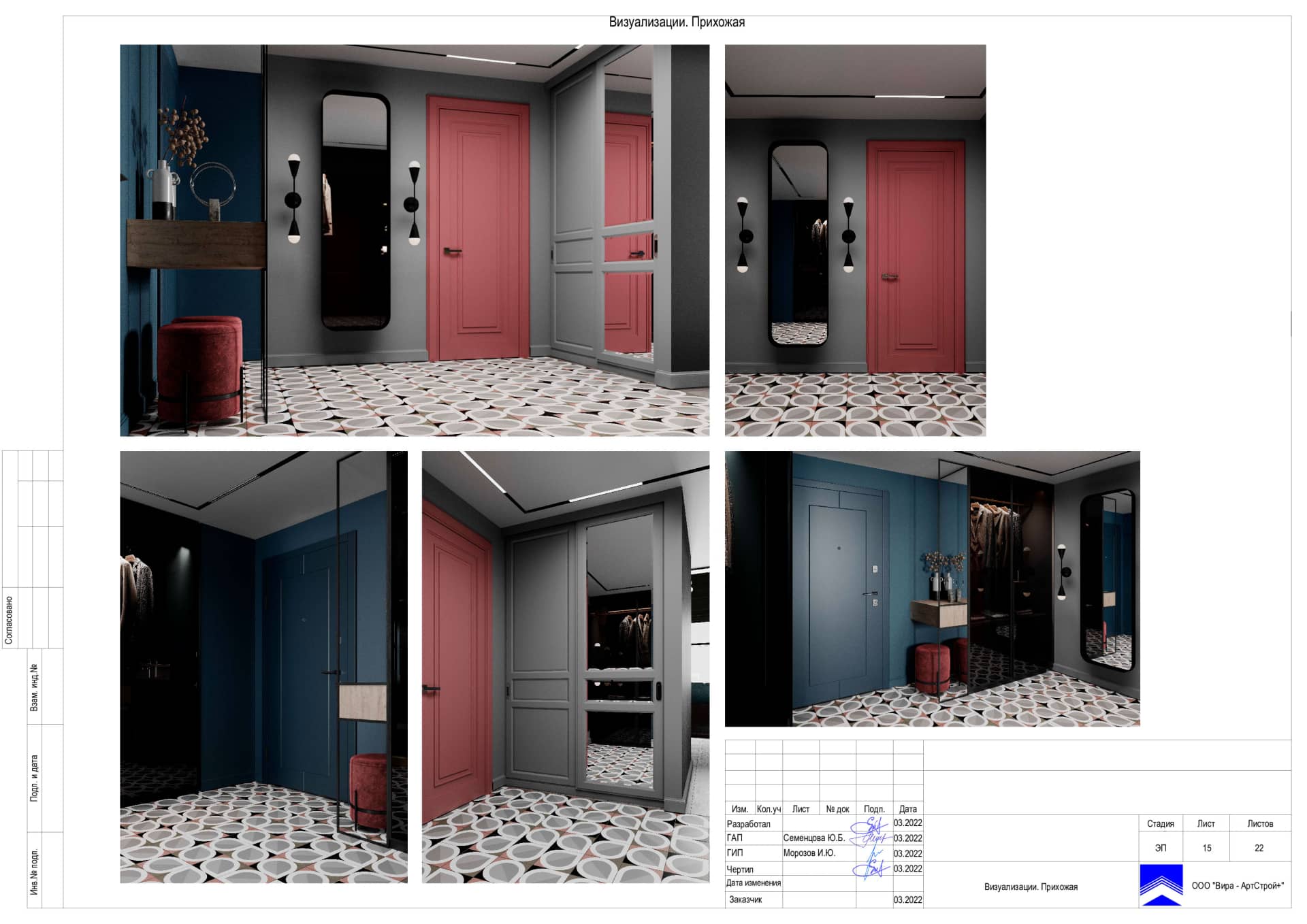The height and width of the screenshot is (924, 1307).
Task: Select date 03.2022 in the ГИП row
Action: [x=908, y=853]
